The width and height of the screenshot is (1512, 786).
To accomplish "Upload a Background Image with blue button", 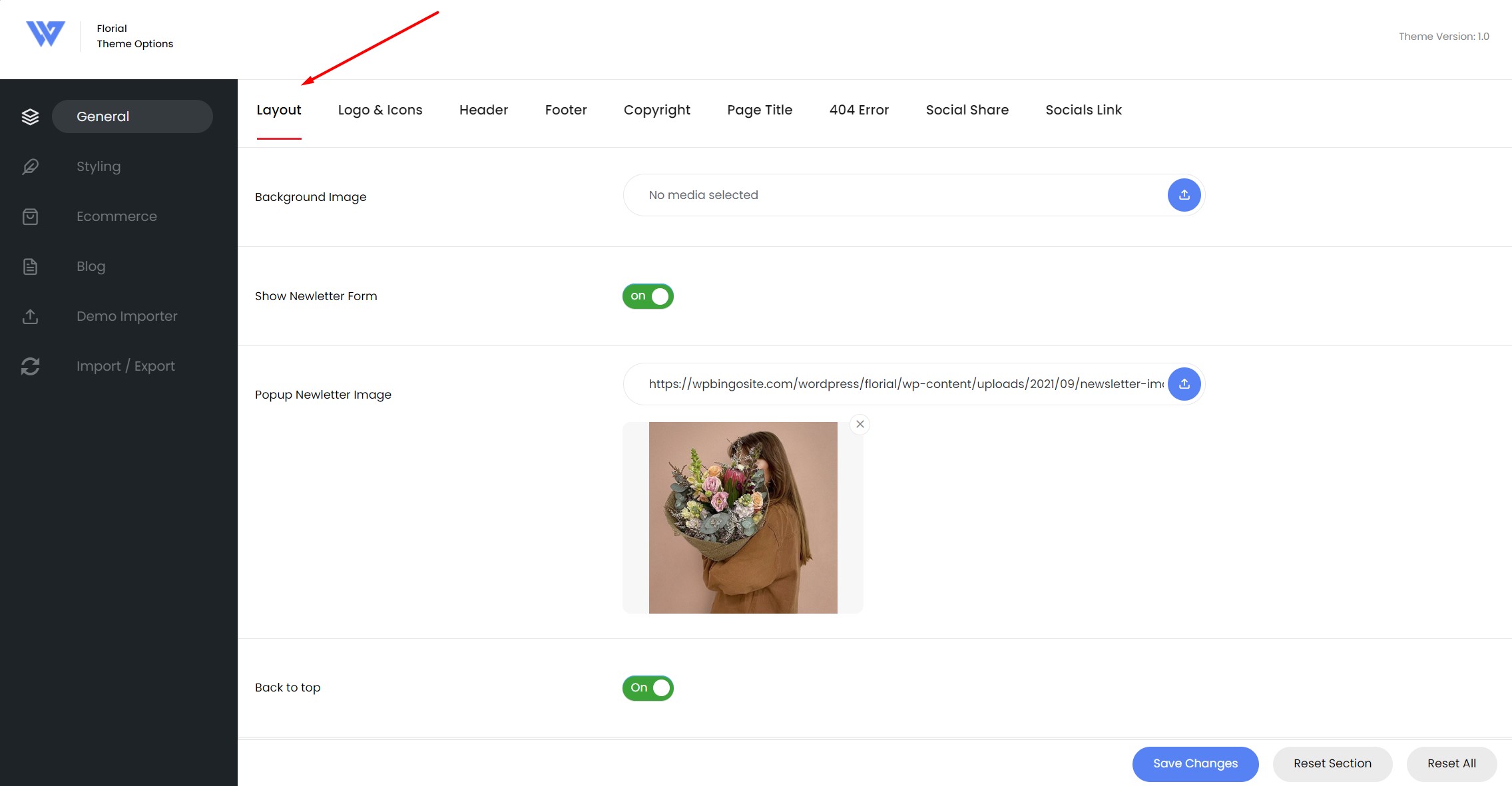I will coord(1184,195).
